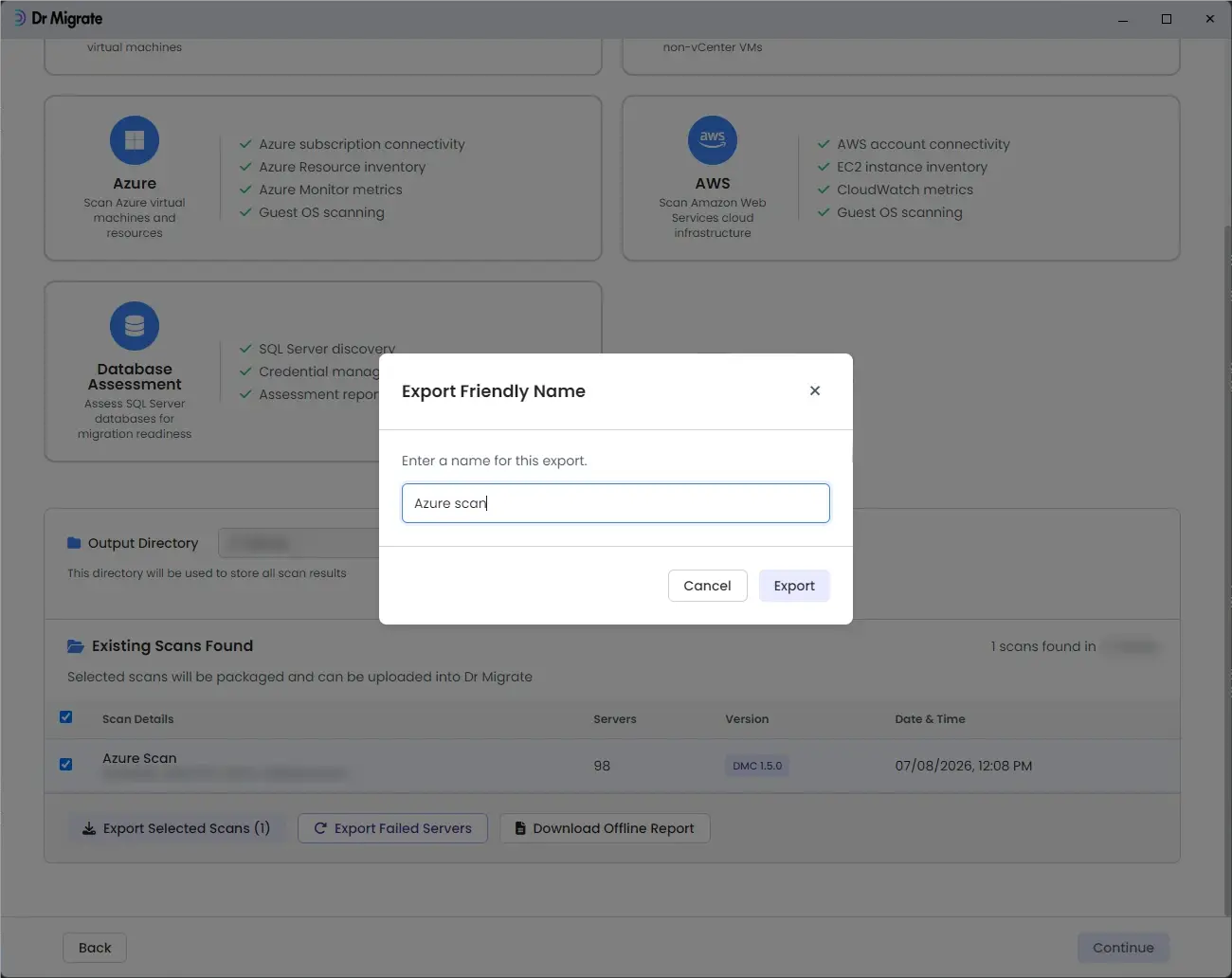Click the 98 servers count
Viewport: 1232px width, 978px height.
(x=602, y=766)
